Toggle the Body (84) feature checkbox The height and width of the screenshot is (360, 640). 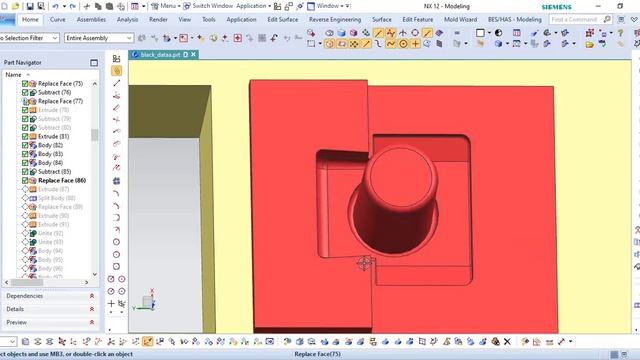point(25,163)
